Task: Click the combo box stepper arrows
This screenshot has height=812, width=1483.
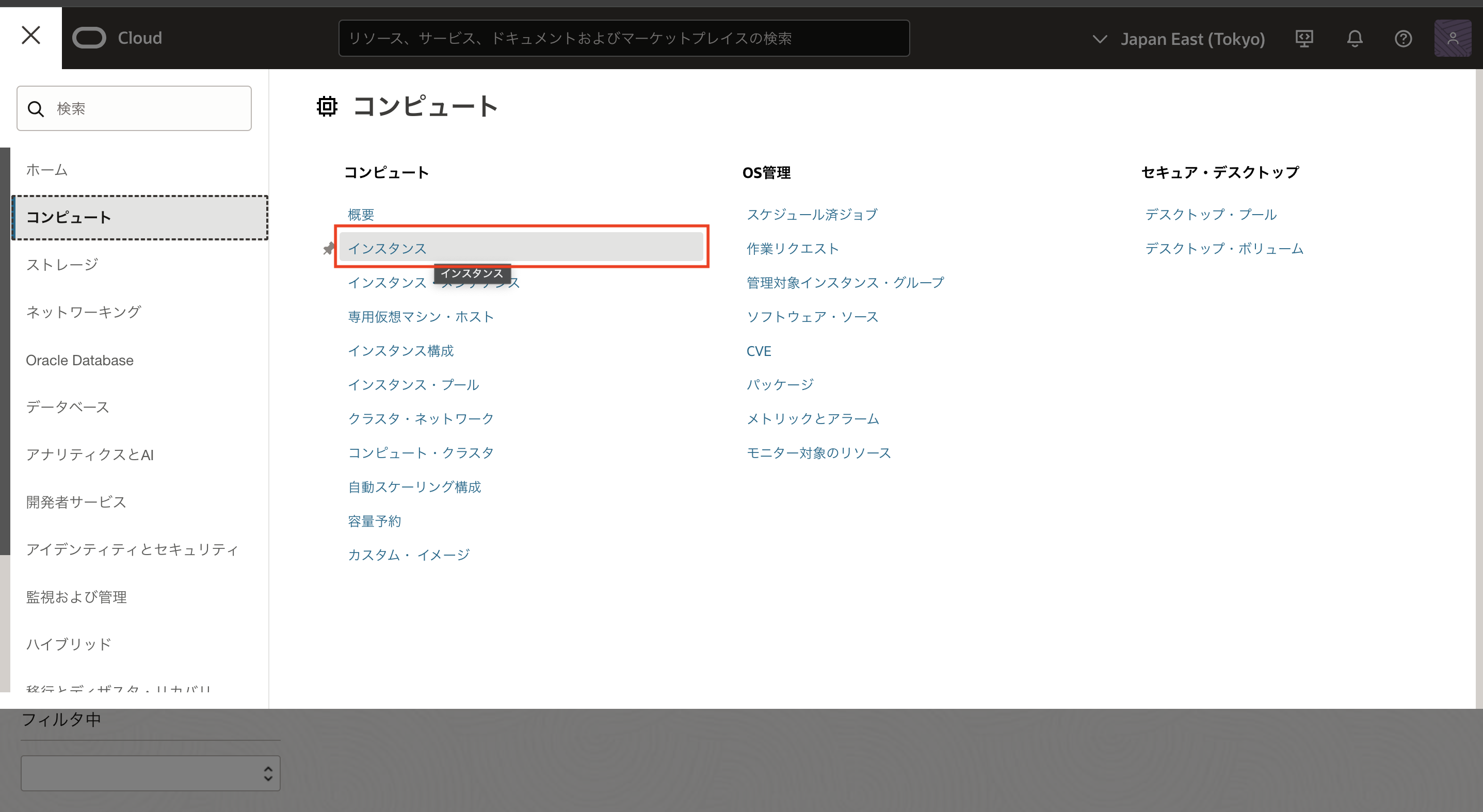Action: click(268, 773)
